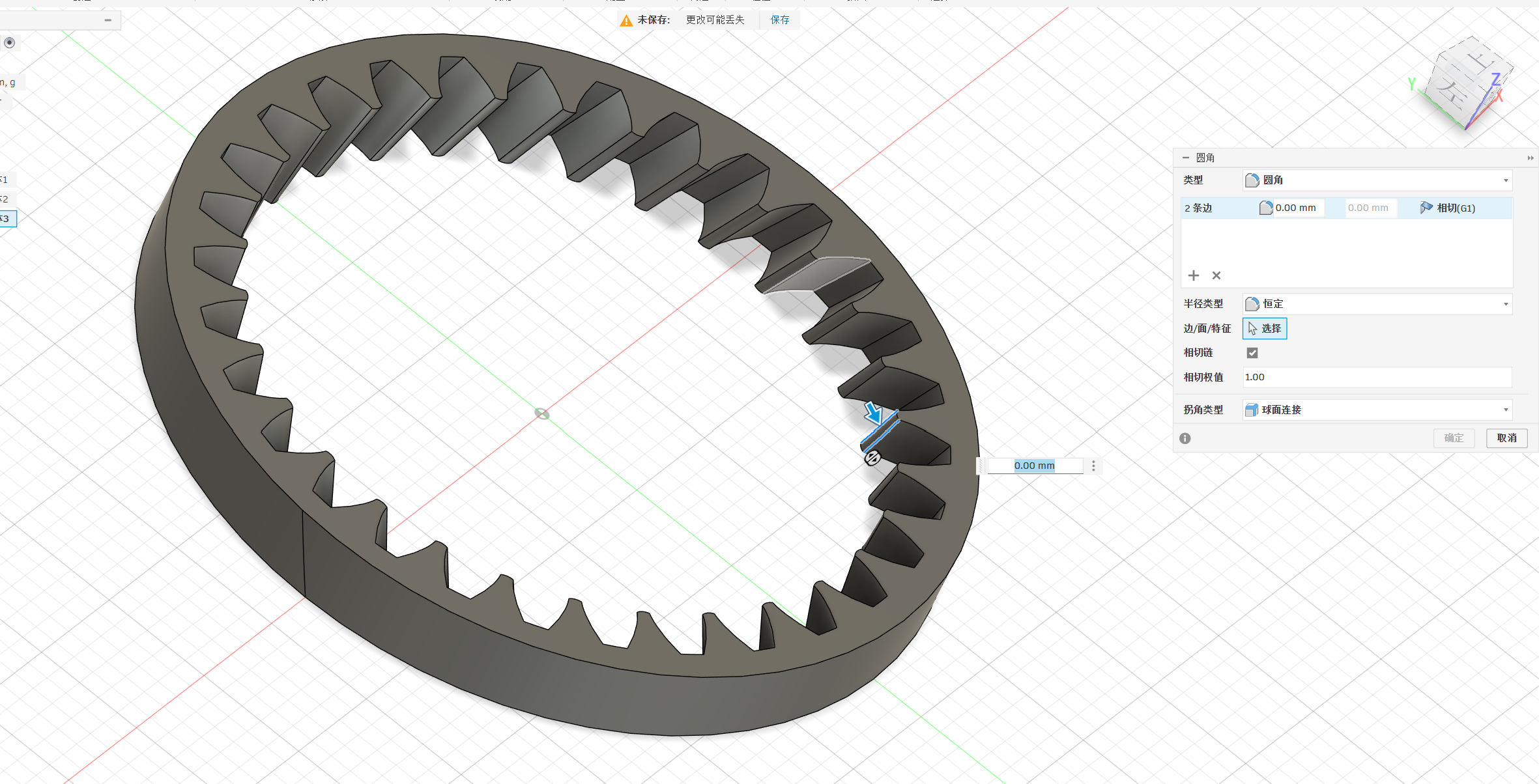The image size is (1539, 784).
Task: Click the blue radius manipulator arrow
Action: [873, 413]
